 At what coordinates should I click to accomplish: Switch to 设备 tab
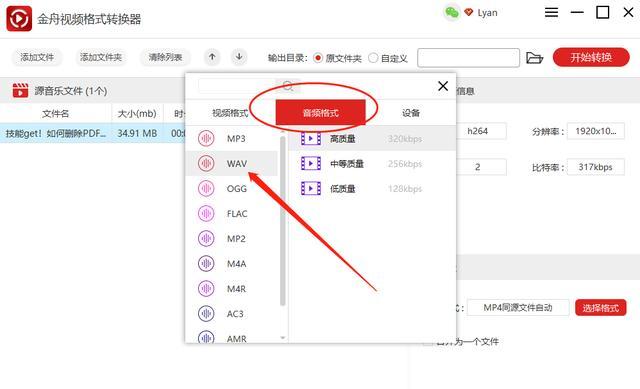coord(411,113)
